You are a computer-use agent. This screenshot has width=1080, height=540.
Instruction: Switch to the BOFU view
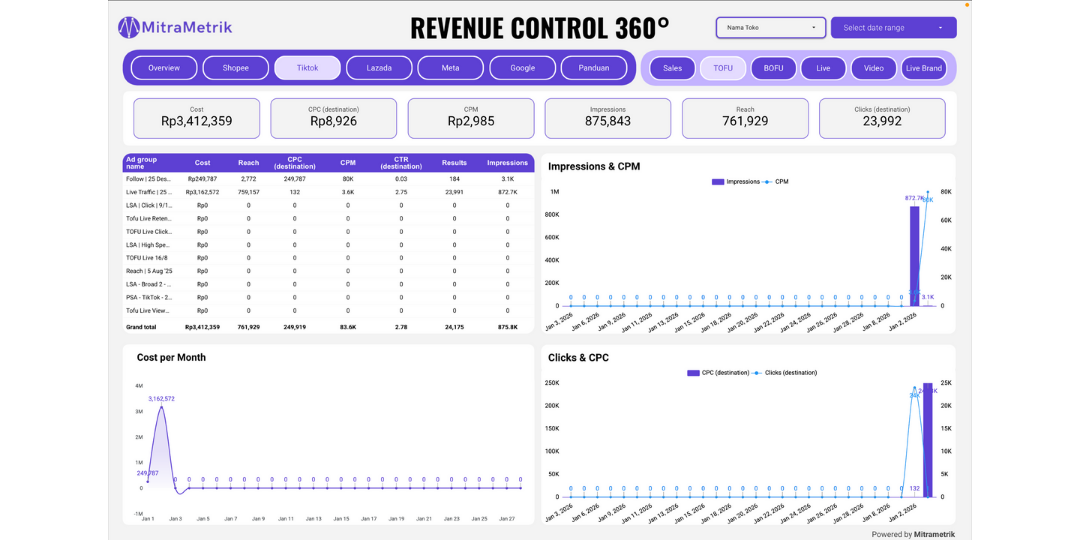tap(773, 68)
